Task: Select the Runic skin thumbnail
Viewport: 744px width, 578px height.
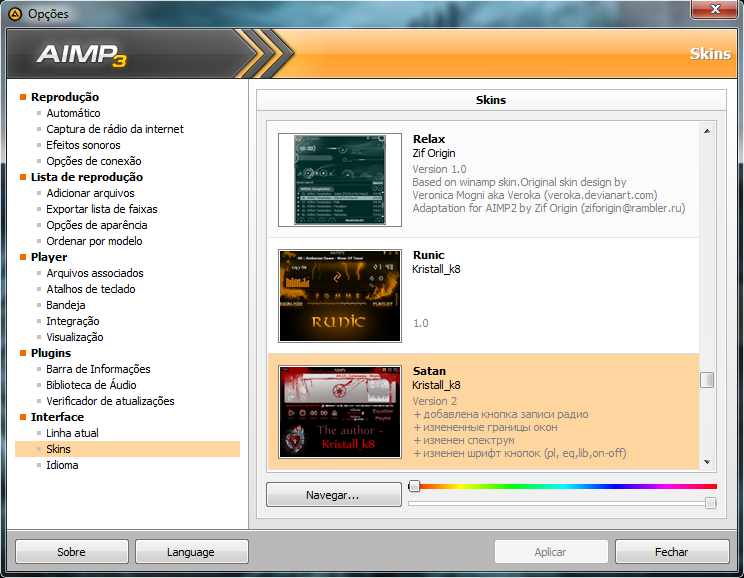Action: point(340,296)
